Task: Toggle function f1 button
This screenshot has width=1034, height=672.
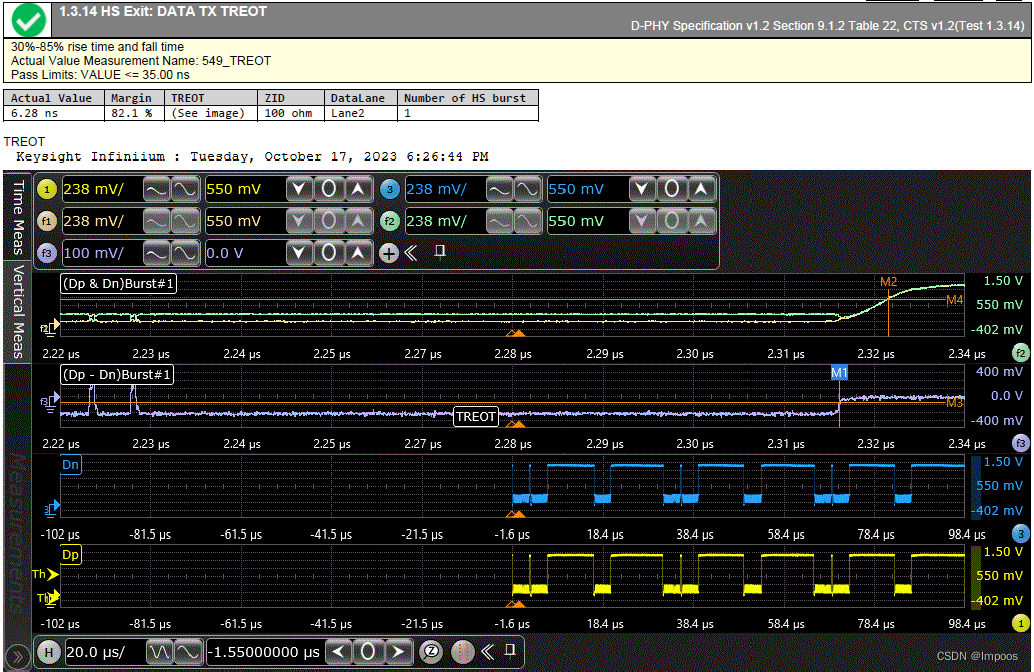Action: pyautogui.click(x=47, y=222)
